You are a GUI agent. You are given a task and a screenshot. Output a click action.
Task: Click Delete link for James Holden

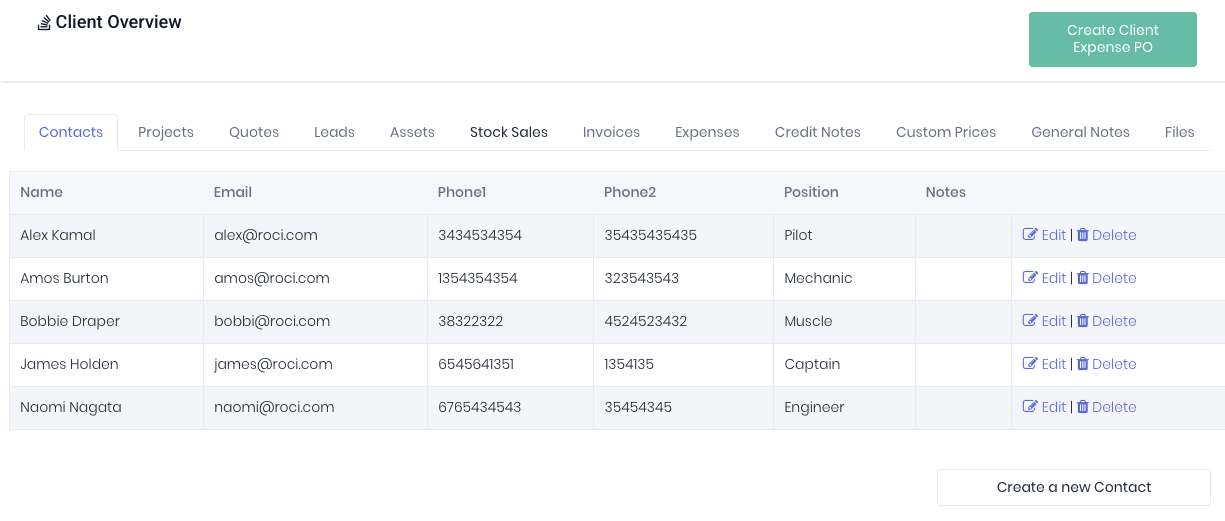1114,364
